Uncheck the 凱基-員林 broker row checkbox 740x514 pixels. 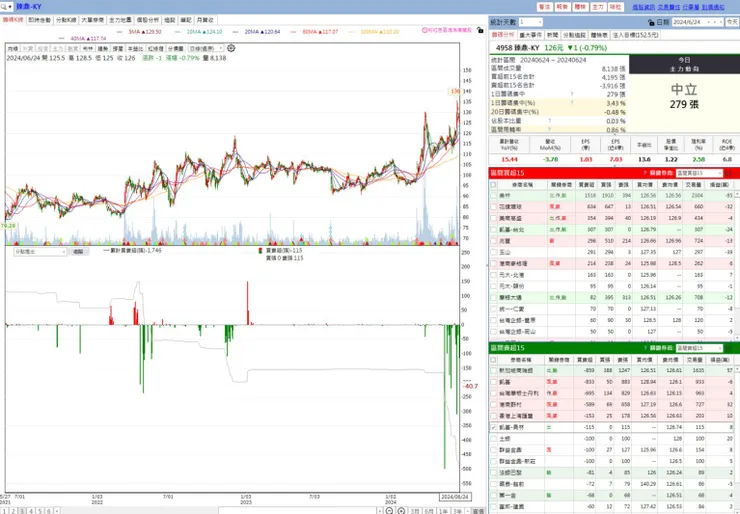(x=494, y=427)
